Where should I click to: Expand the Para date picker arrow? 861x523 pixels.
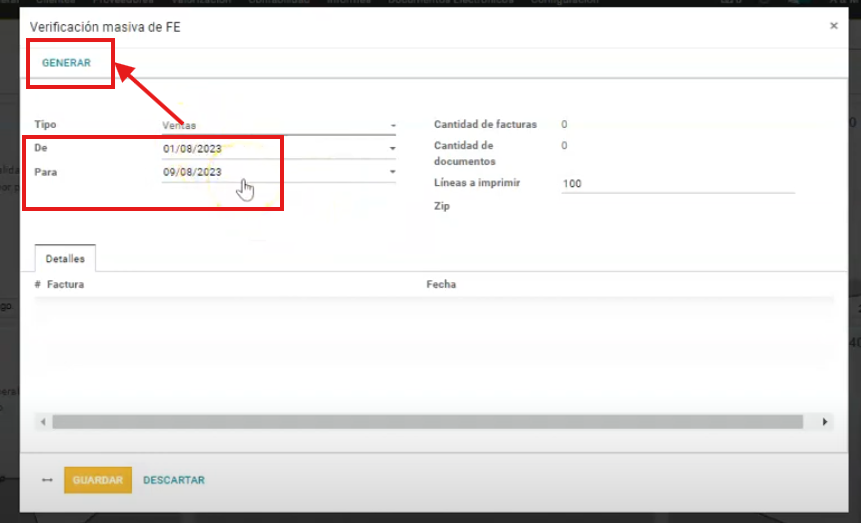click(x=392, y=172)
